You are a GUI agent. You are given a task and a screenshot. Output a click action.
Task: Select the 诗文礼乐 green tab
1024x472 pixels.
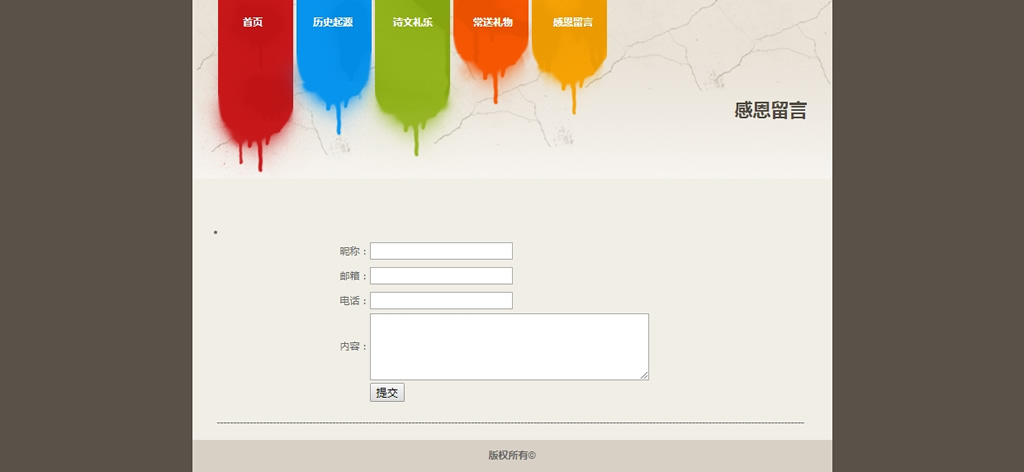coord(412,22)
